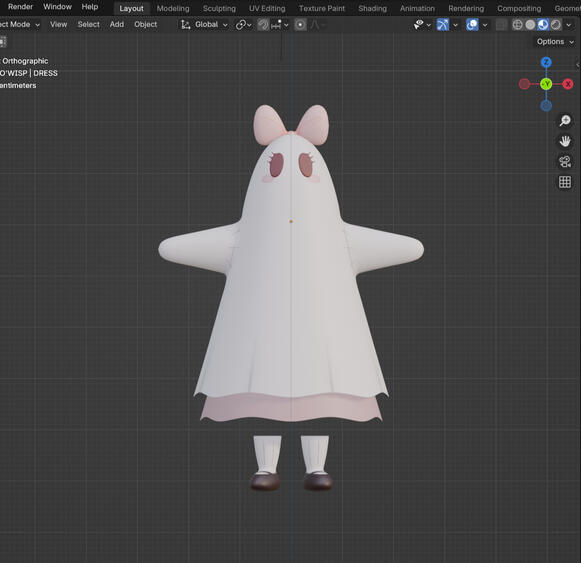Switch perspective/orthographic with grid icon
Image resolution: width=581 pixels, height=563 pixels.
tap(565, 182)
